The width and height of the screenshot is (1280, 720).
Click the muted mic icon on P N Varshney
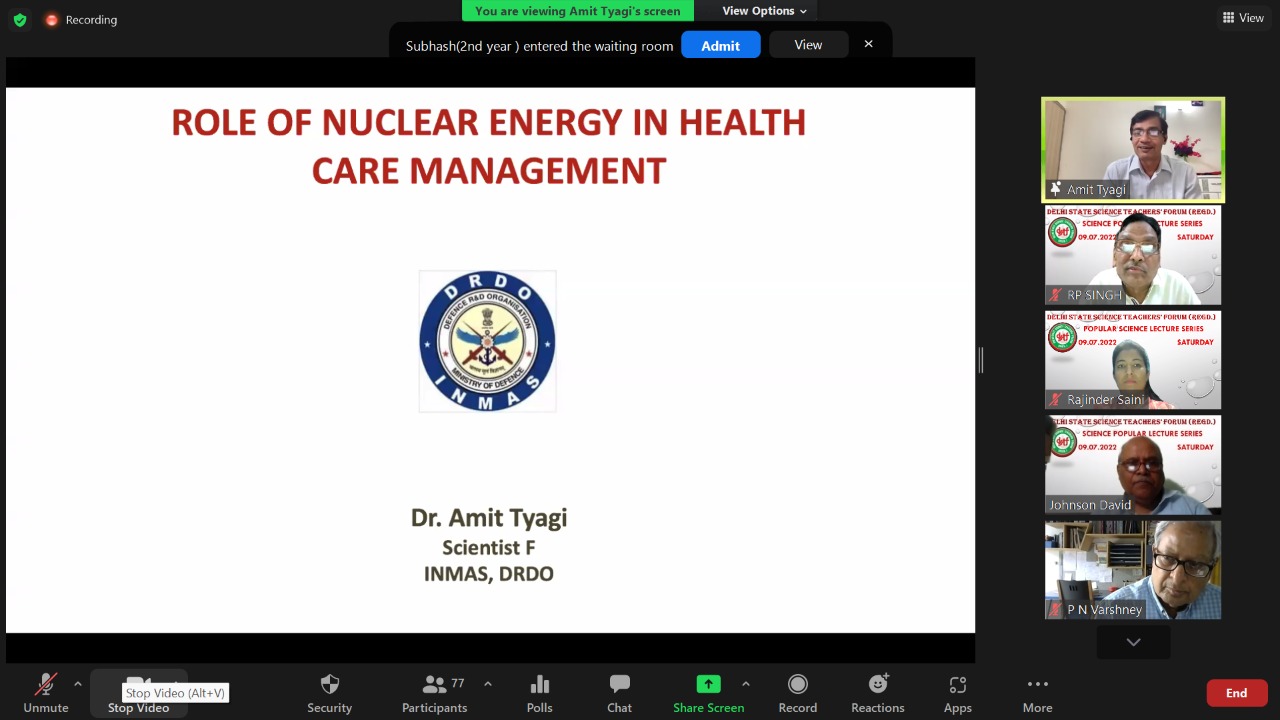1055,610
